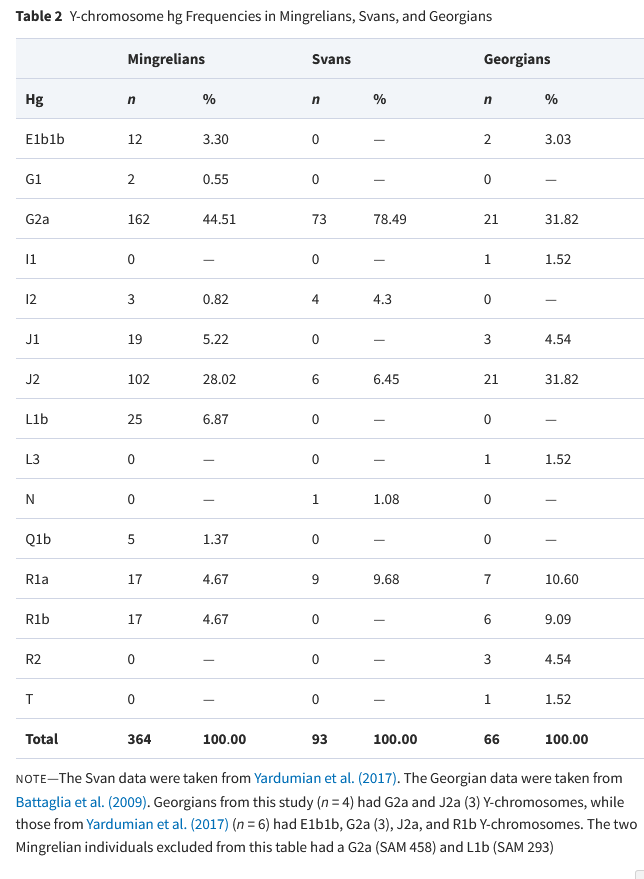This screenshot has width=644, height=879.
Task: Click the Georgians column header
Action: tap(517, 59)
